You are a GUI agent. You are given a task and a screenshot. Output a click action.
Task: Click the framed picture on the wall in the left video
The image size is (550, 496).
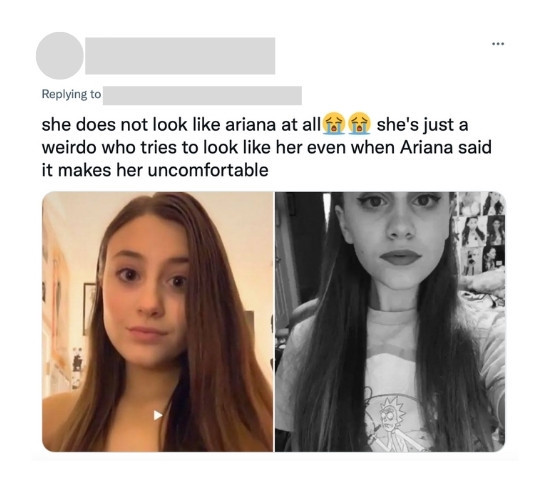(89, 309)
